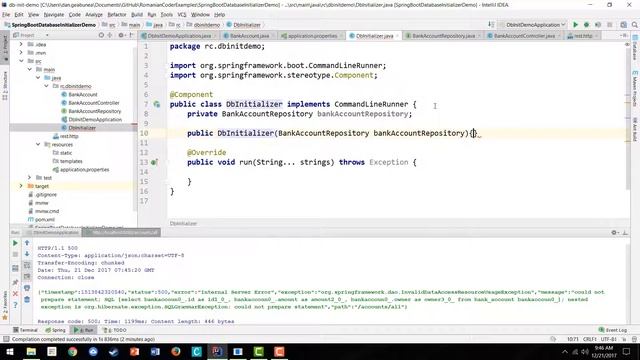
Task: Toggle the Favorites tool window side tab
Action: 5,305
